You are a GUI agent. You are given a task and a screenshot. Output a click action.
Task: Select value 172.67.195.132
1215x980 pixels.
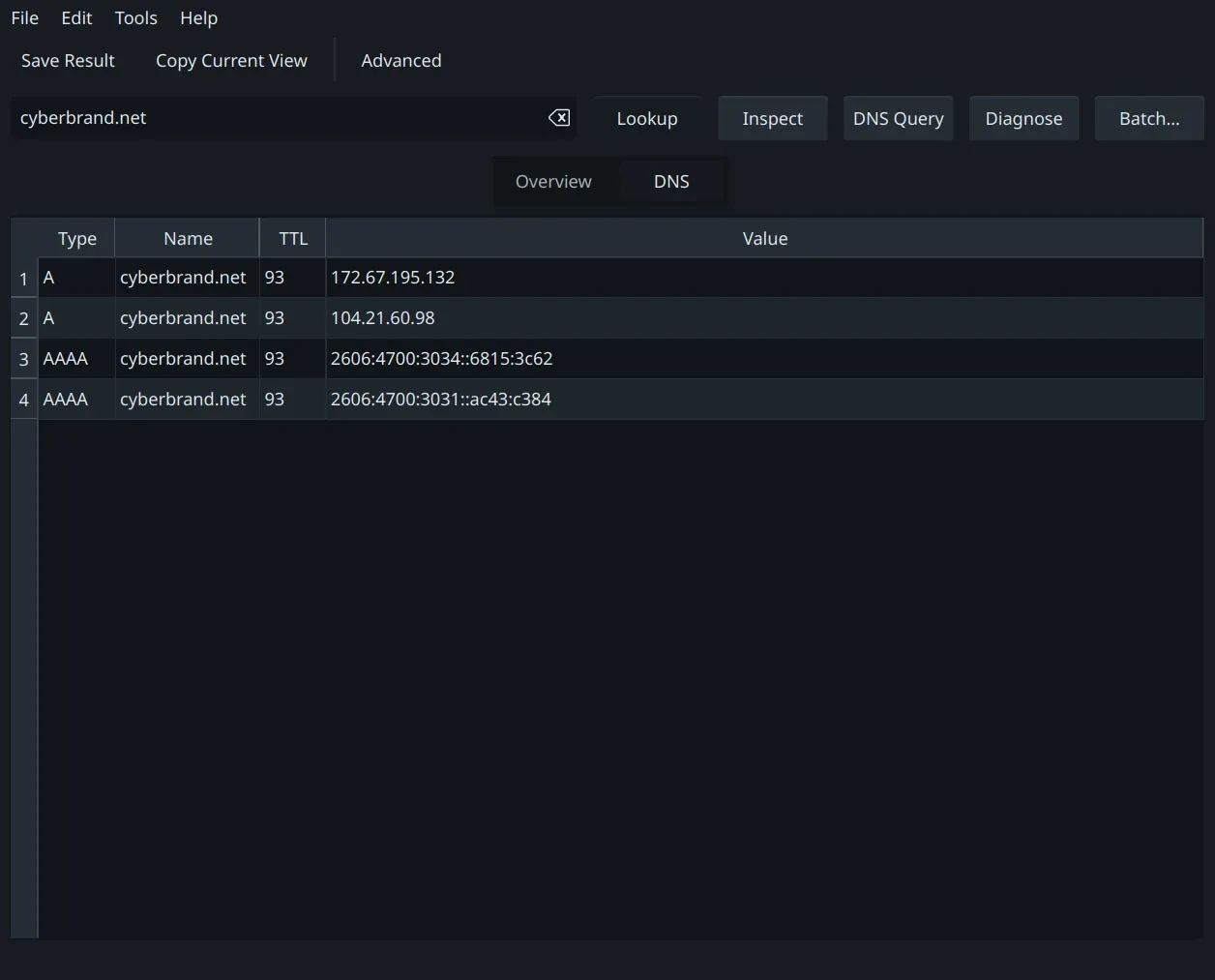(x=764, y=278)
